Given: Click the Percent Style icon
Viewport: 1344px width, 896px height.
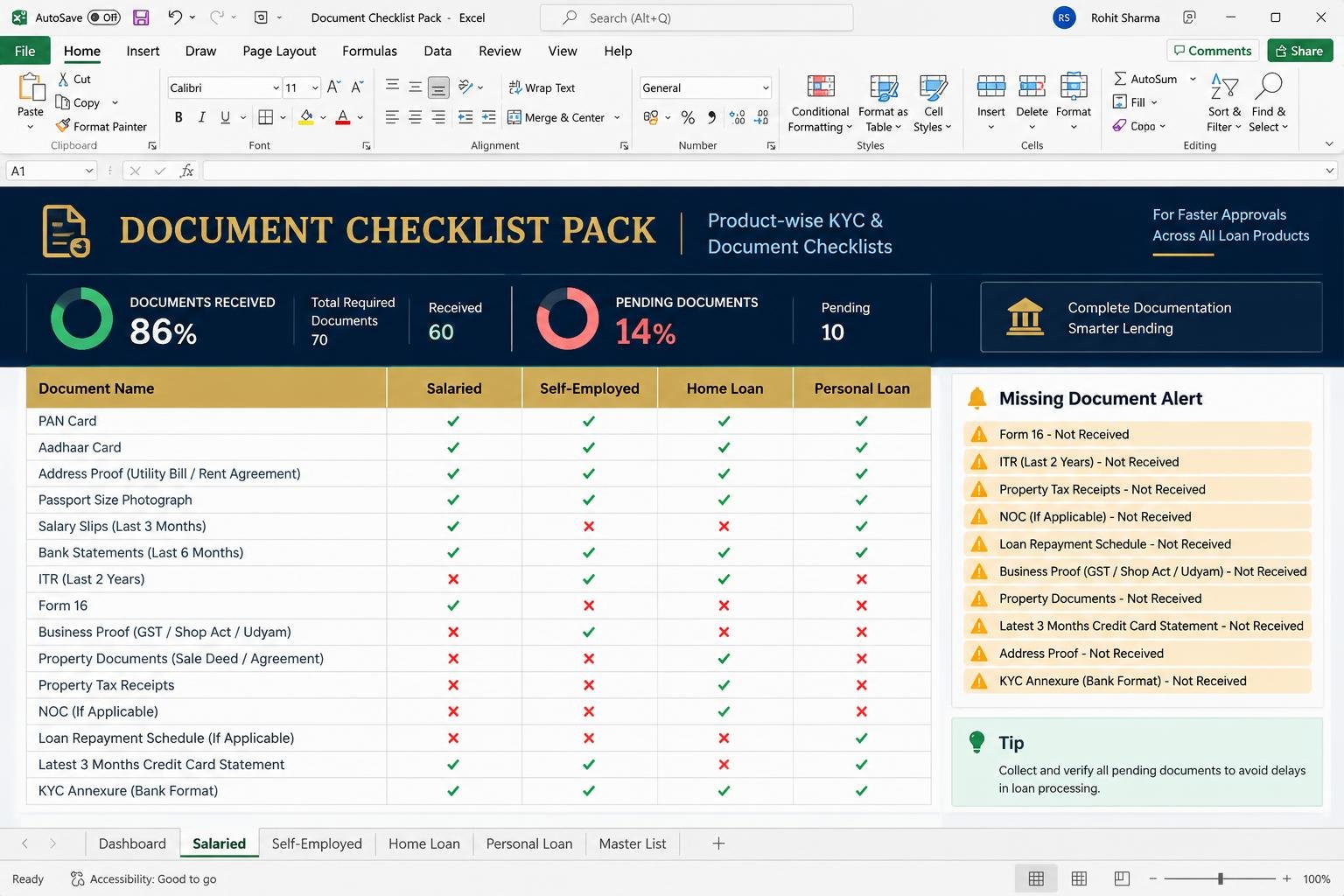Looking at the screenshot, I should tap(688, 117).
